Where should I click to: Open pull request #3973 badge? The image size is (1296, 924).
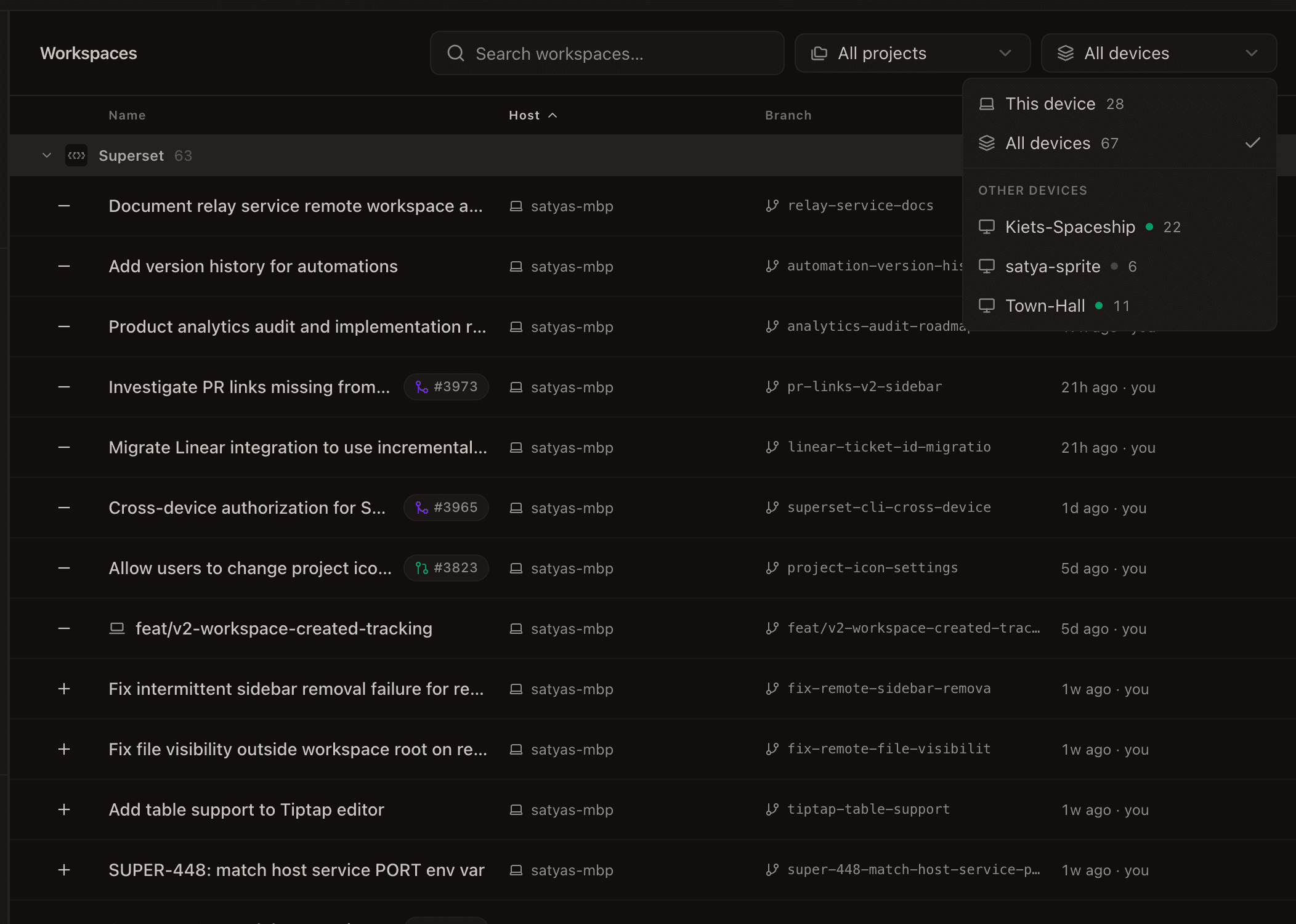[446, 387]
